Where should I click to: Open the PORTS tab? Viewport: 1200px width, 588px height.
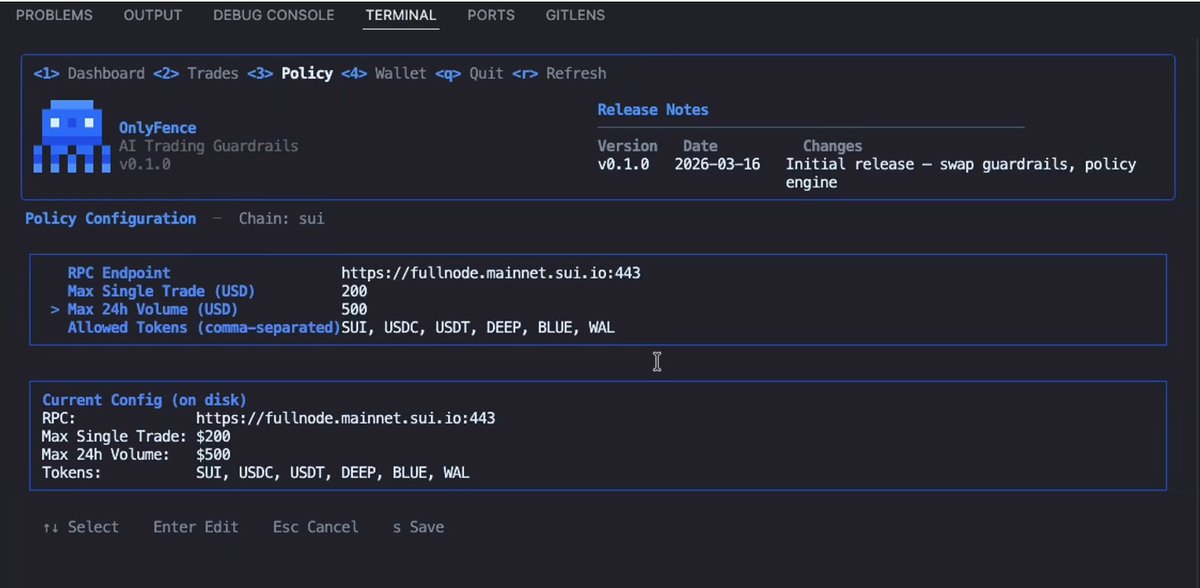click(x=491, y=15)
